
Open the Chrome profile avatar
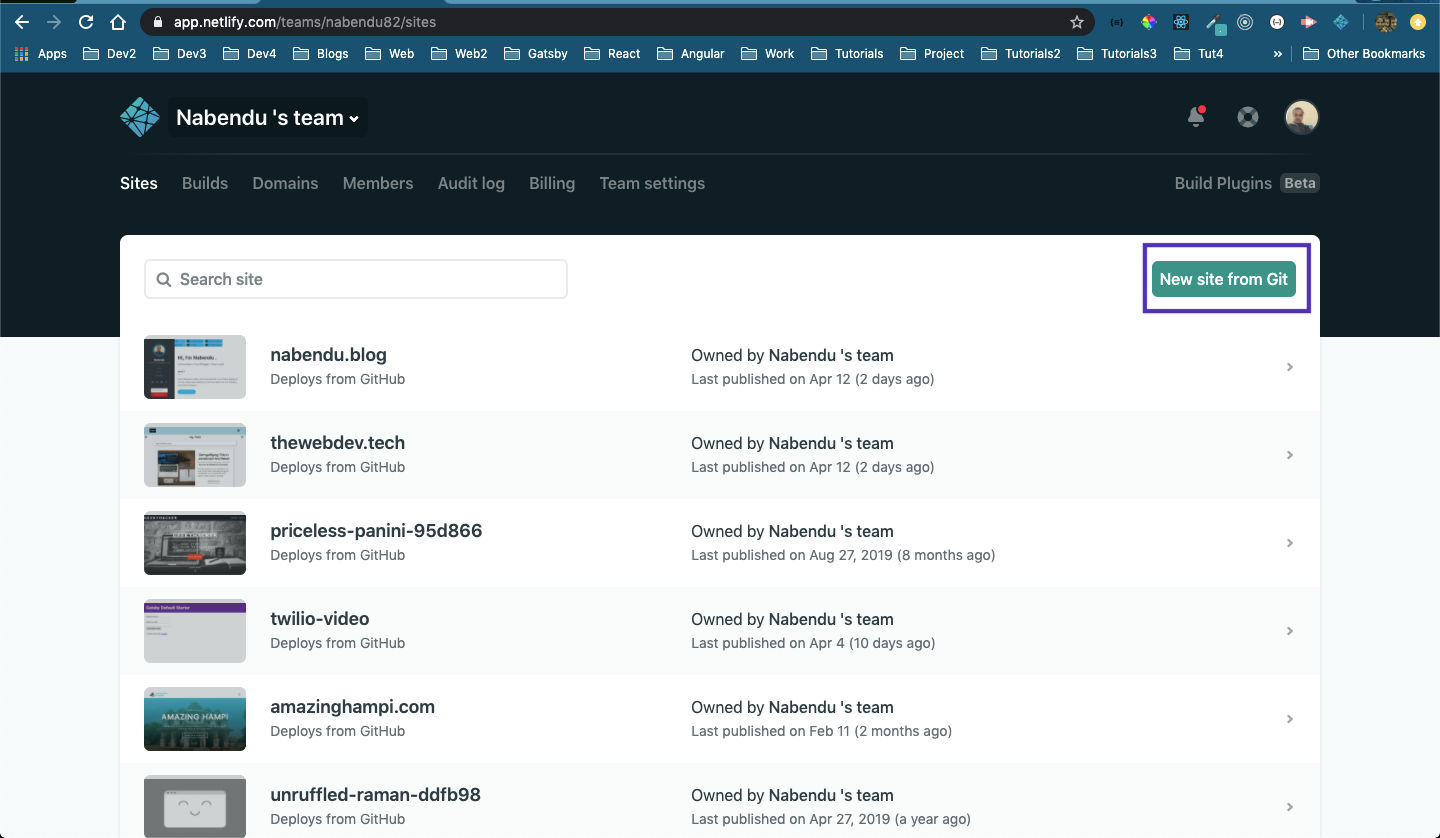(x=1386, y=21)
